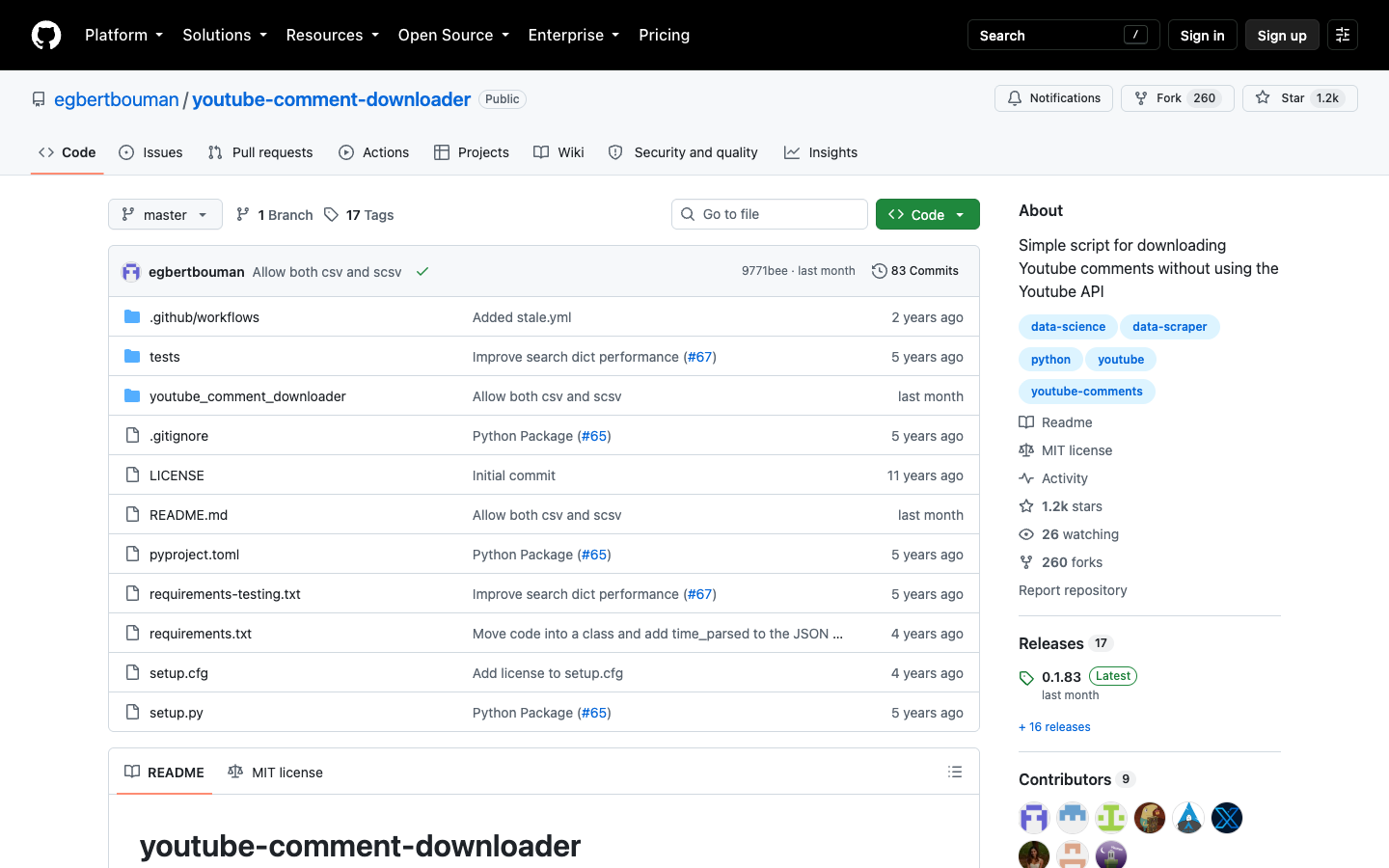The image size is (1389, 868).
Task: Click the LICENSE file icon
Action: (x=132, y=475)
